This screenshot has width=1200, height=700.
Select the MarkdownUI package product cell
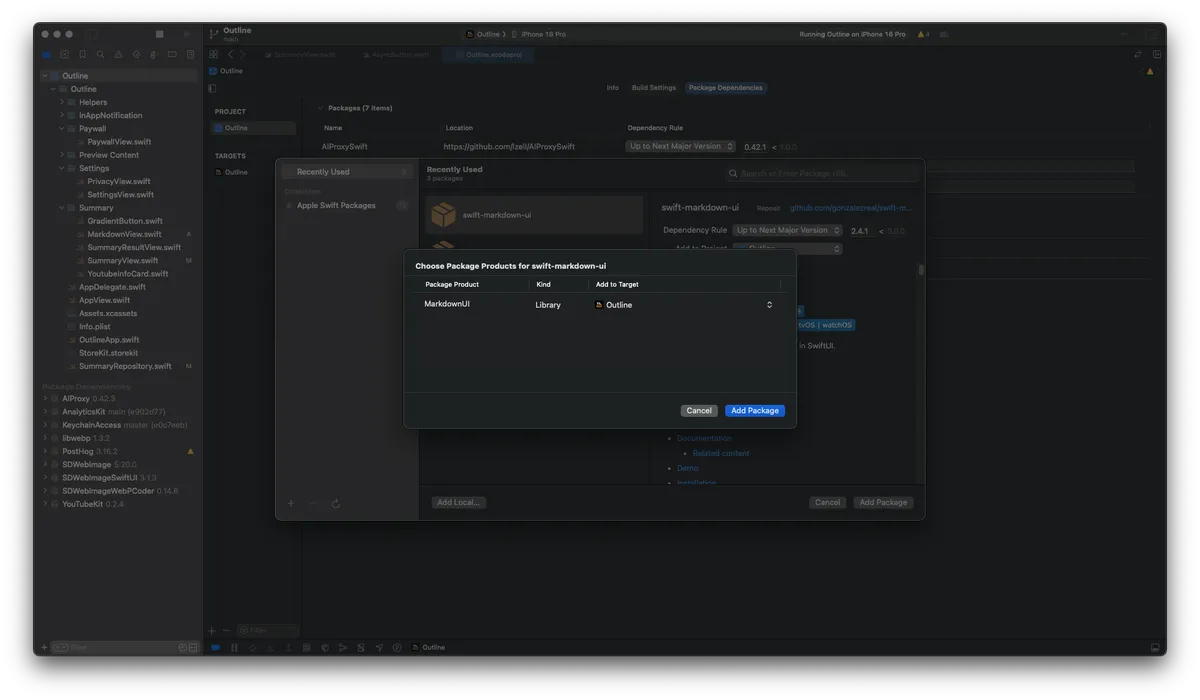point(447,304)
